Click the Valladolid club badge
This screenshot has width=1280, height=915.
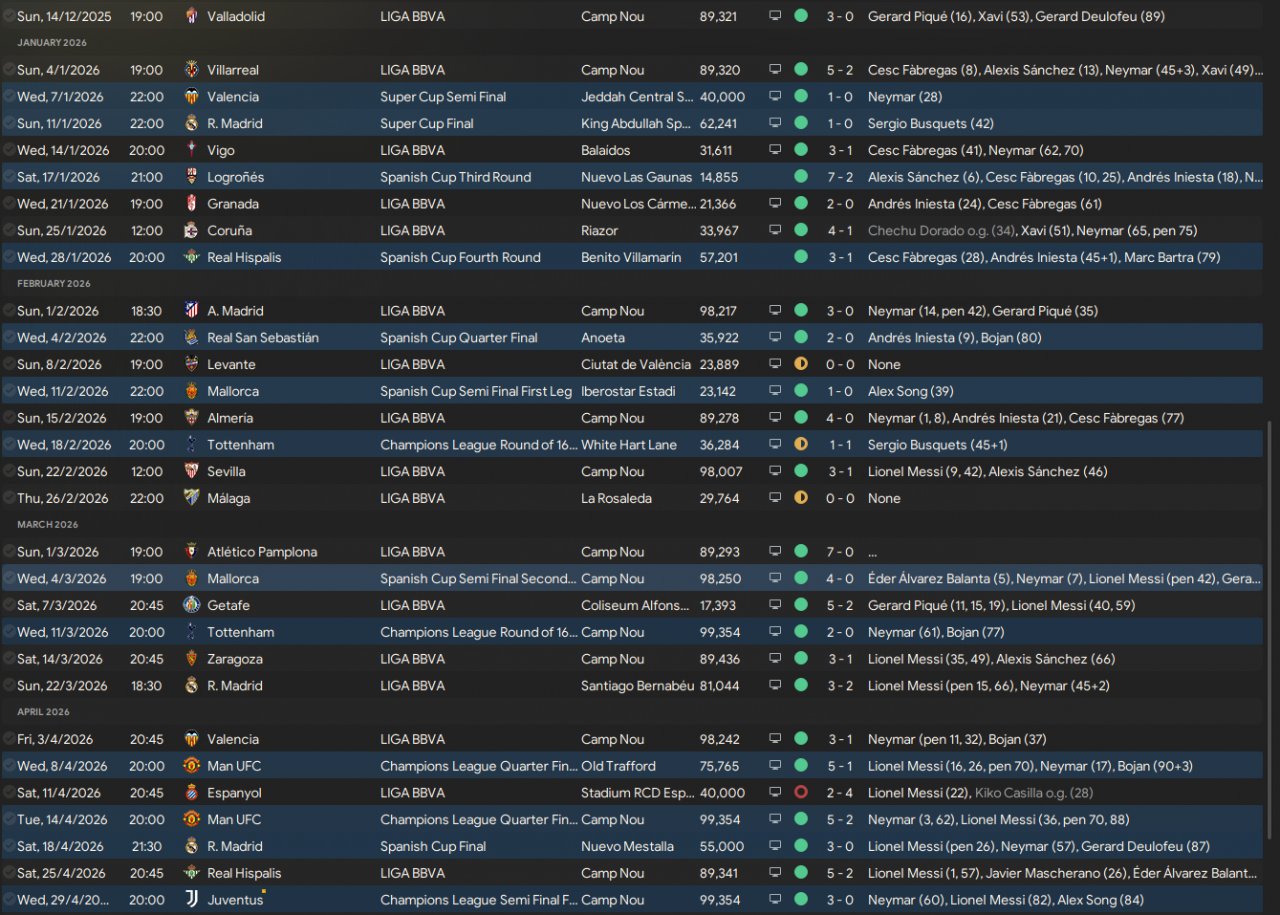tap(192, 17)
